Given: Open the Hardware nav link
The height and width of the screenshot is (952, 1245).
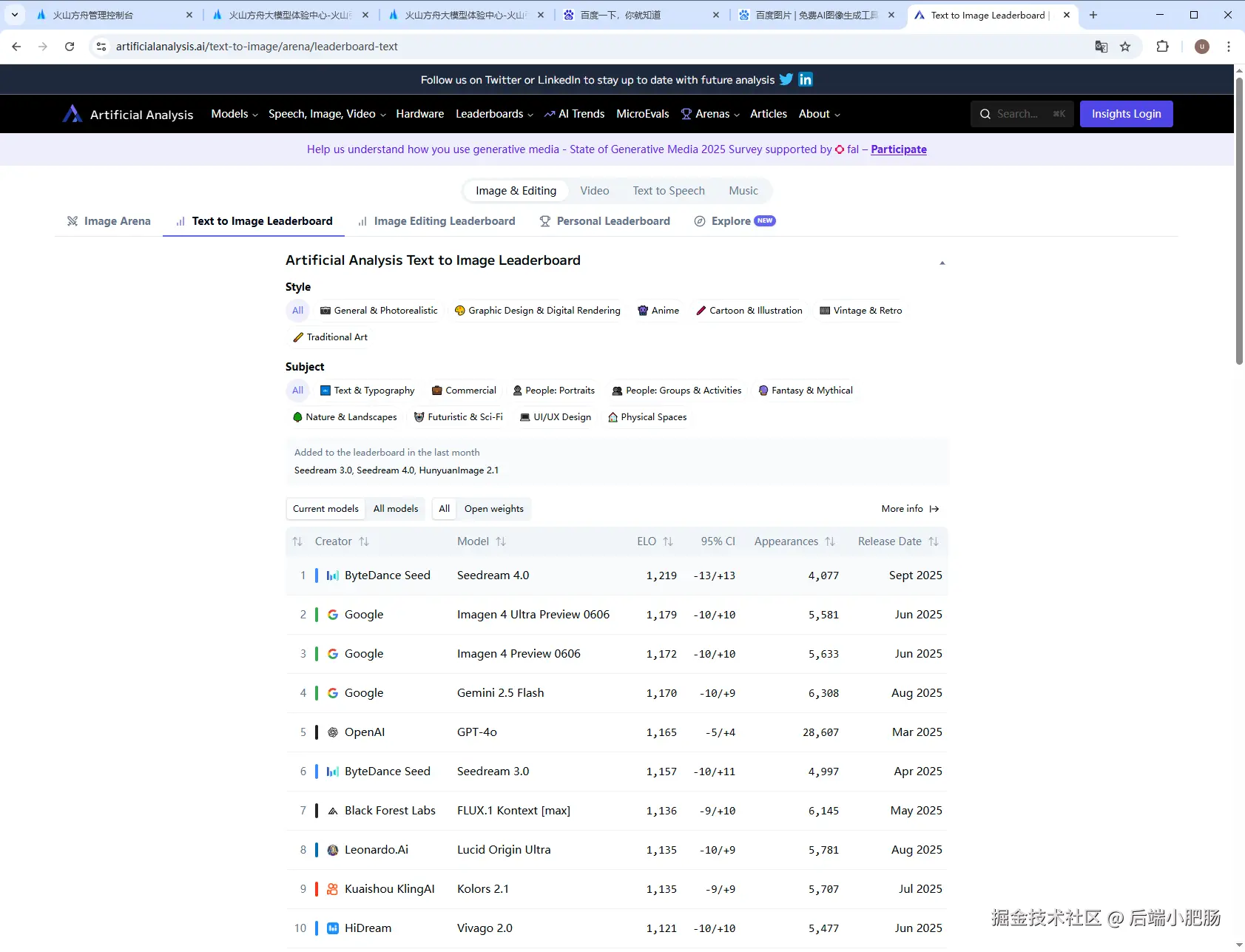Looking at the screenshot, I should [x=419, y=114].
